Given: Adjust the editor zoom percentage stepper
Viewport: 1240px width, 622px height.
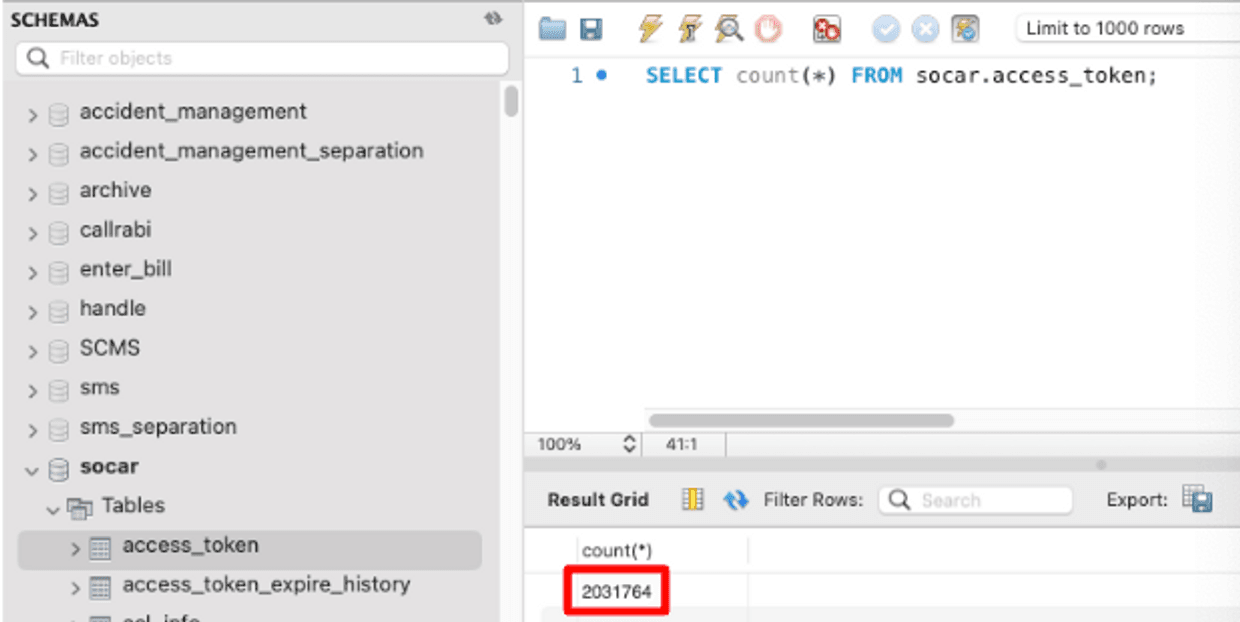Looking at the screenshot, I should coord(629,444).
